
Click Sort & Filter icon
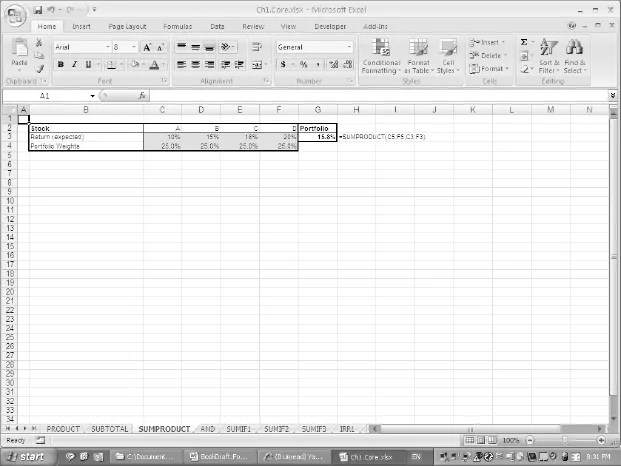[549, 58]
